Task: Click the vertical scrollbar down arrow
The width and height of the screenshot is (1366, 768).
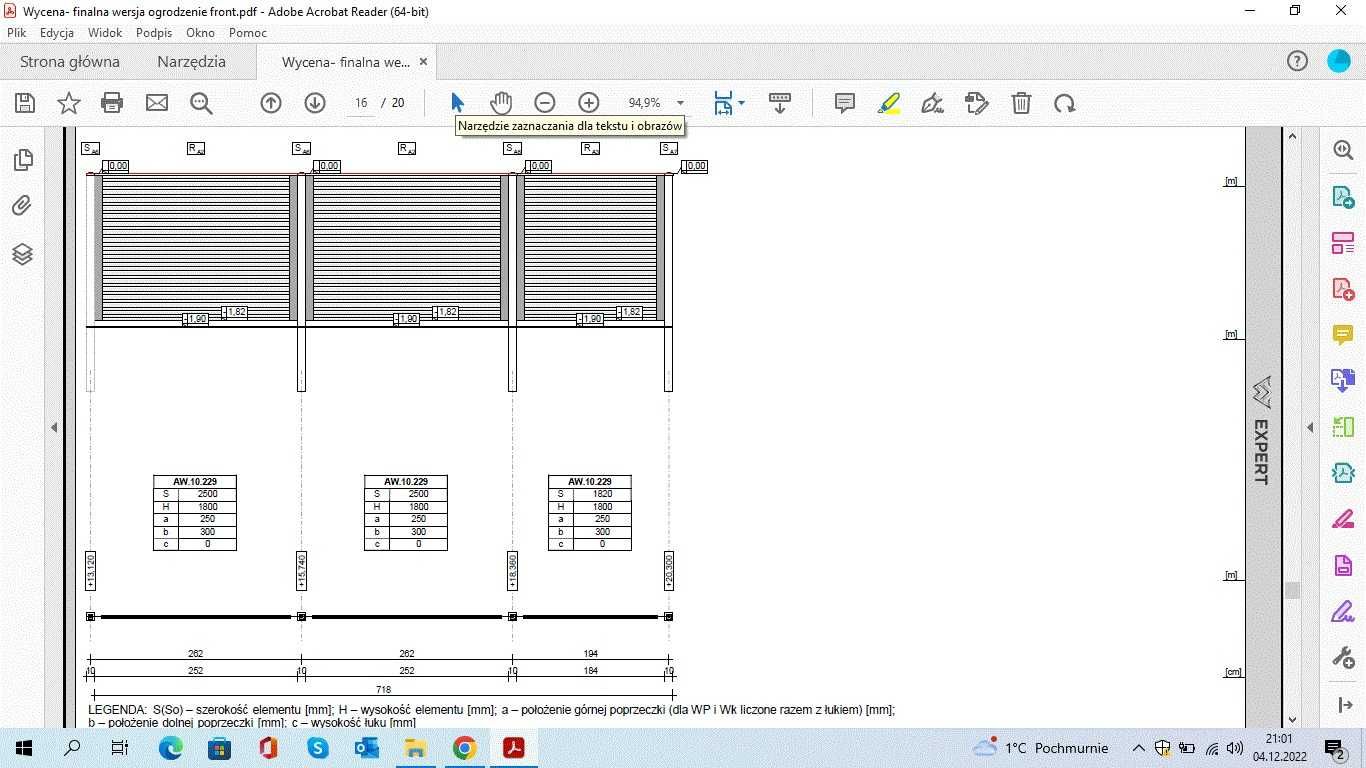Action: coord(1292,719)
